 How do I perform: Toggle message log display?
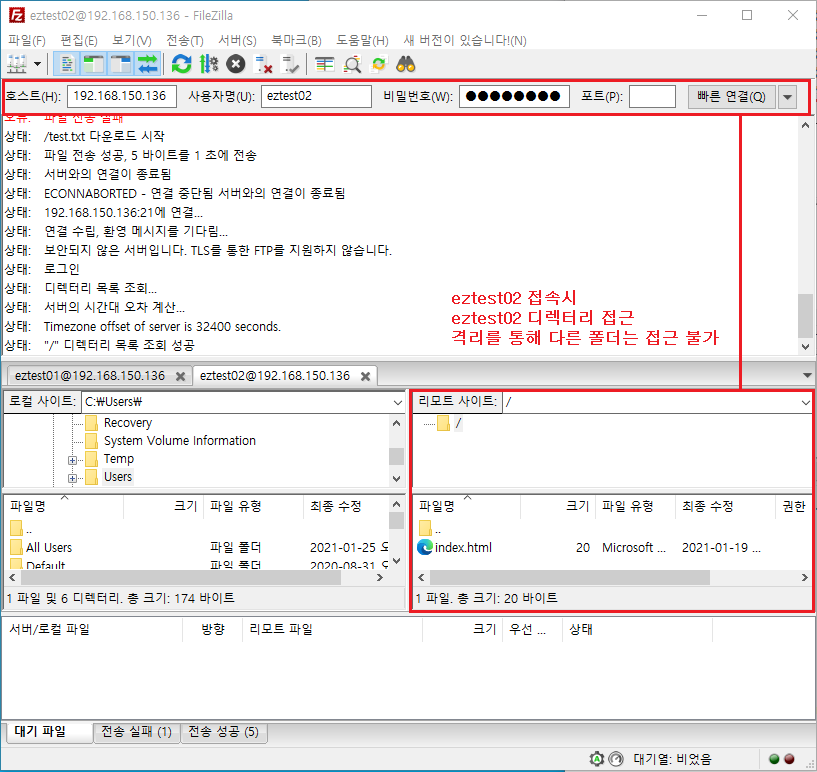(x=67, y=65)
